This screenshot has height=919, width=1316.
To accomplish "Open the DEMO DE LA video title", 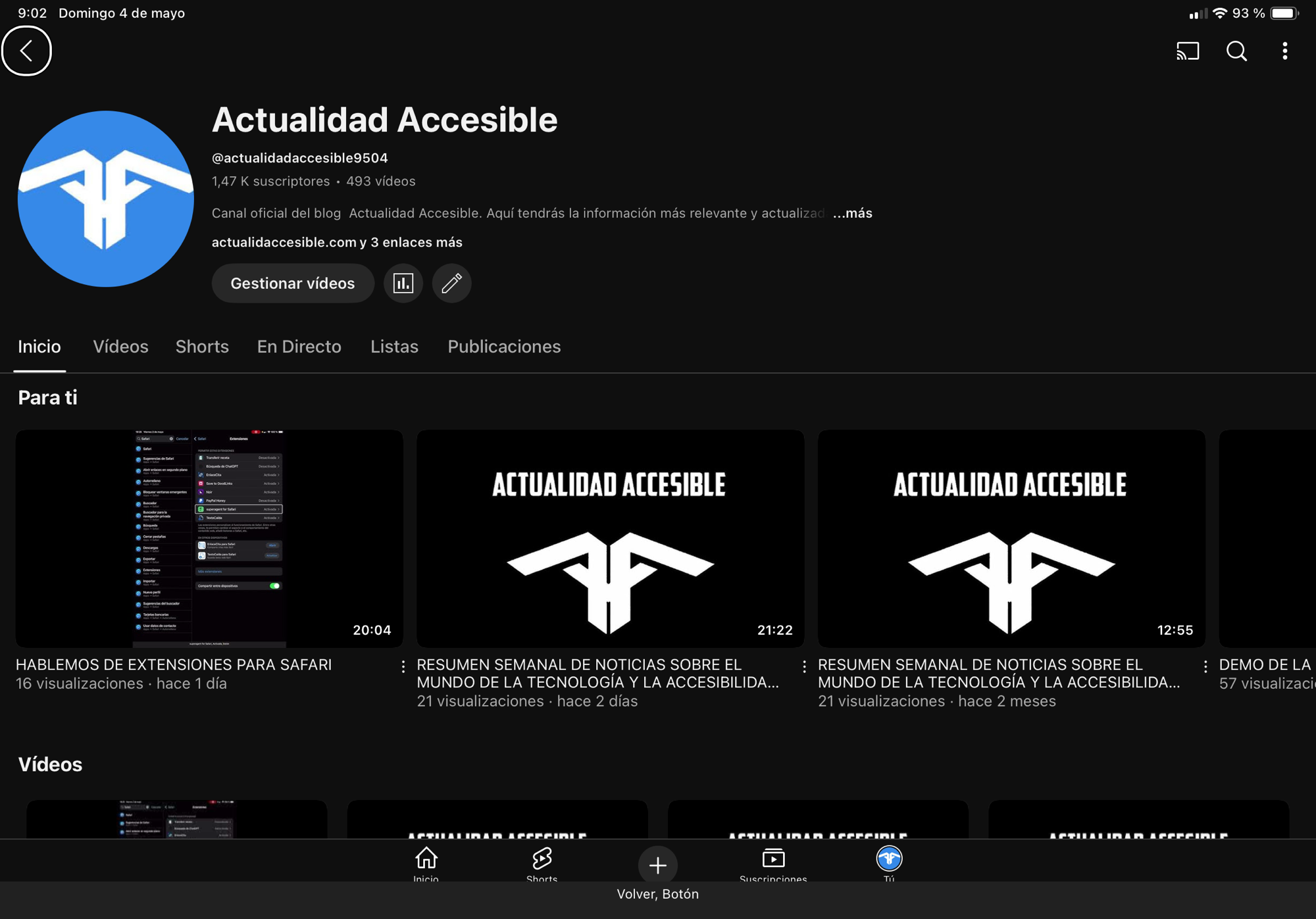I will (1266, 664).
